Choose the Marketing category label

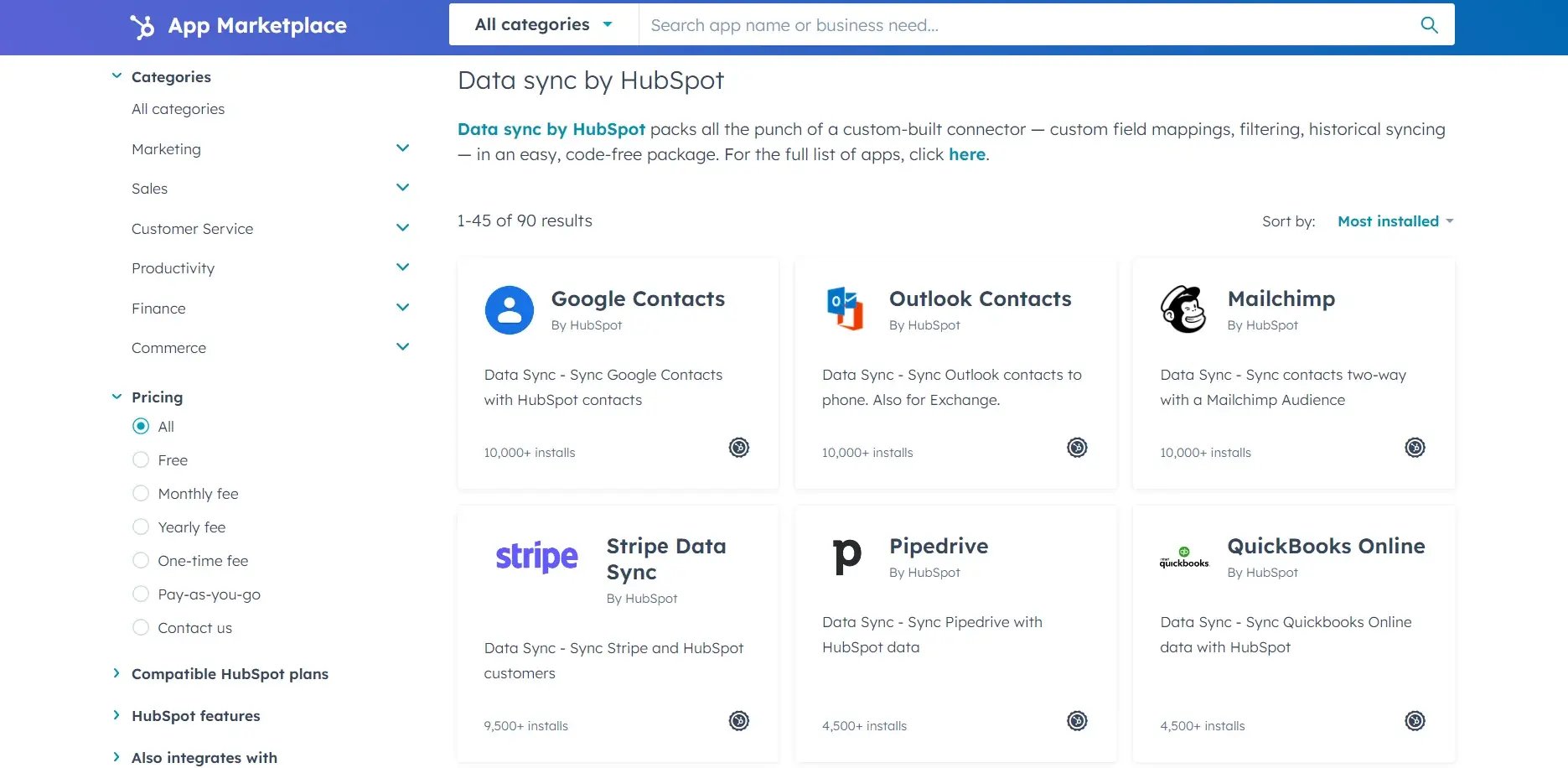pos(166,149)
